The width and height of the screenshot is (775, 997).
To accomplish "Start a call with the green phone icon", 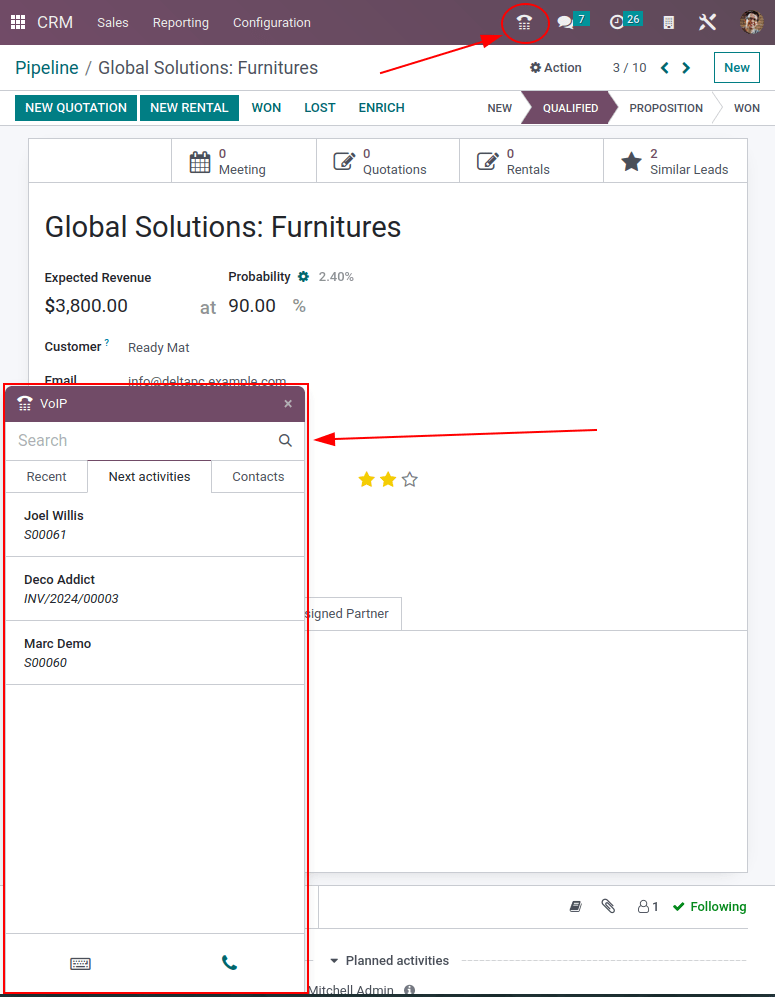I will (x=229, y=963).
